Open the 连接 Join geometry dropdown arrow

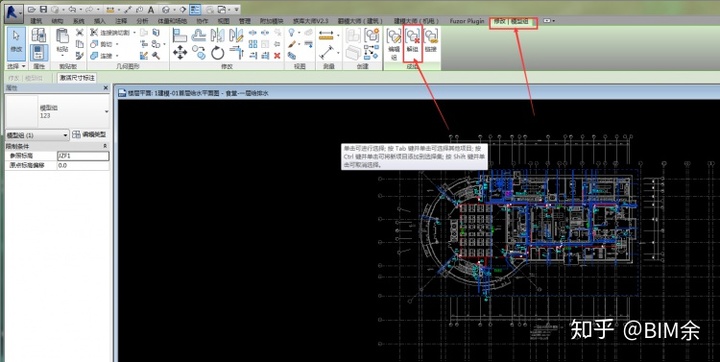[117, 56]
